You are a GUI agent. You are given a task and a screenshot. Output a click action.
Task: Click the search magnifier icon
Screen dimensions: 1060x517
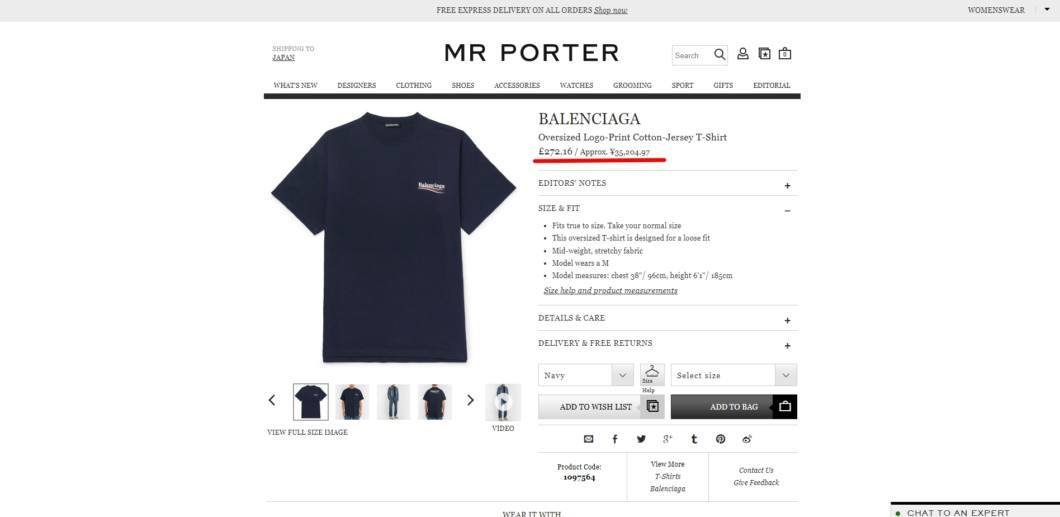(719, 55)
